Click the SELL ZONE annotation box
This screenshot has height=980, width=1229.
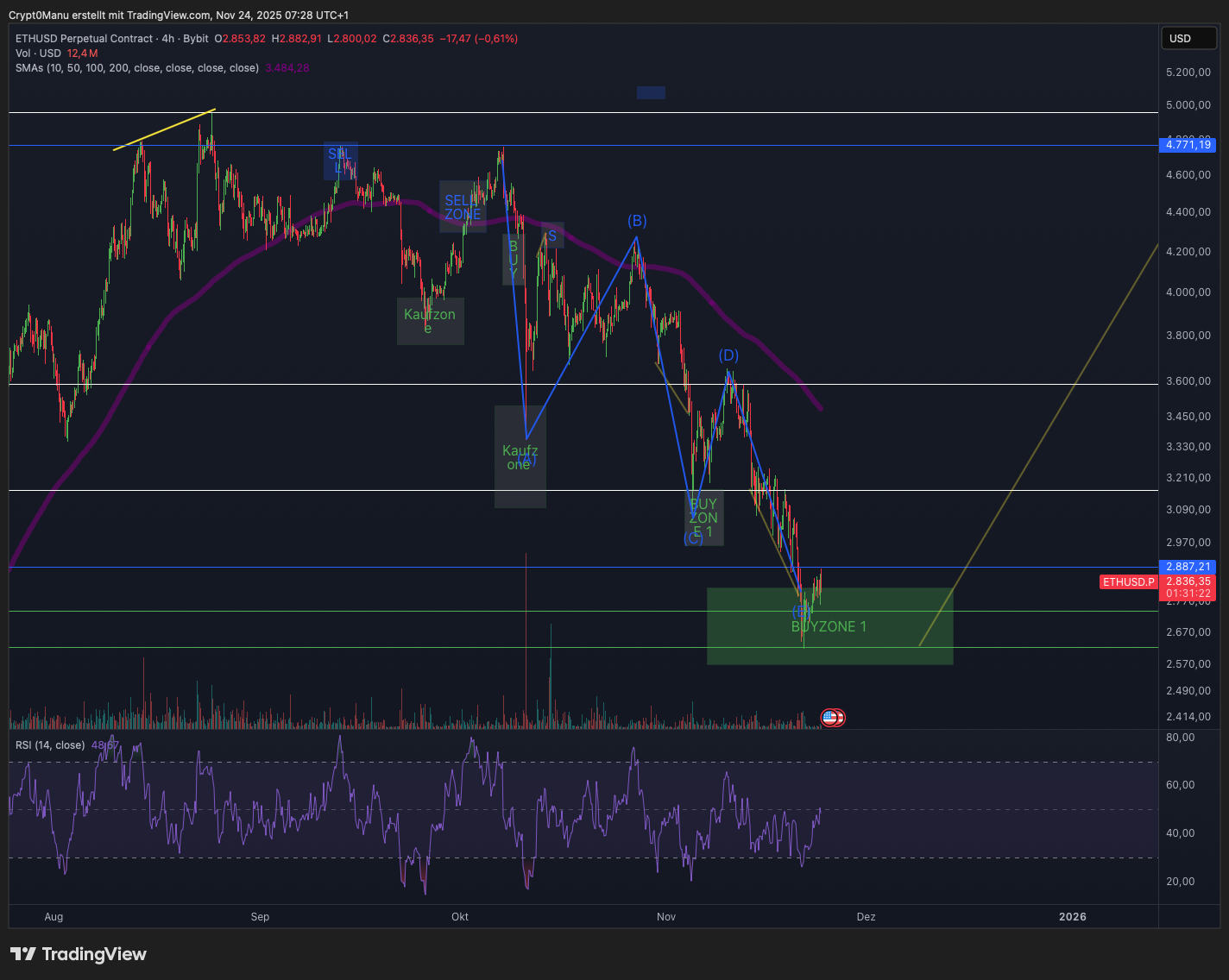pyautogui.click(x=463, y=207)
